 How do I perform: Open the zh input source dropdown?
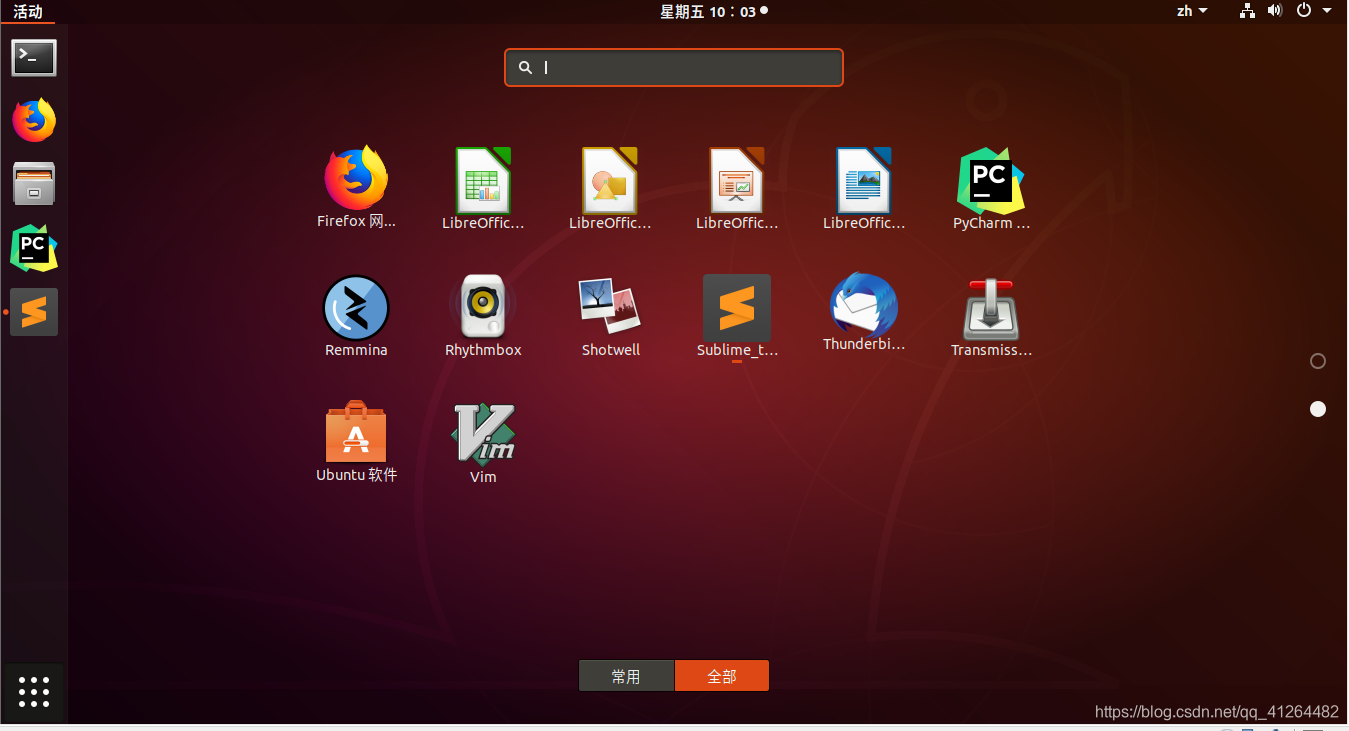(1192, 11)
